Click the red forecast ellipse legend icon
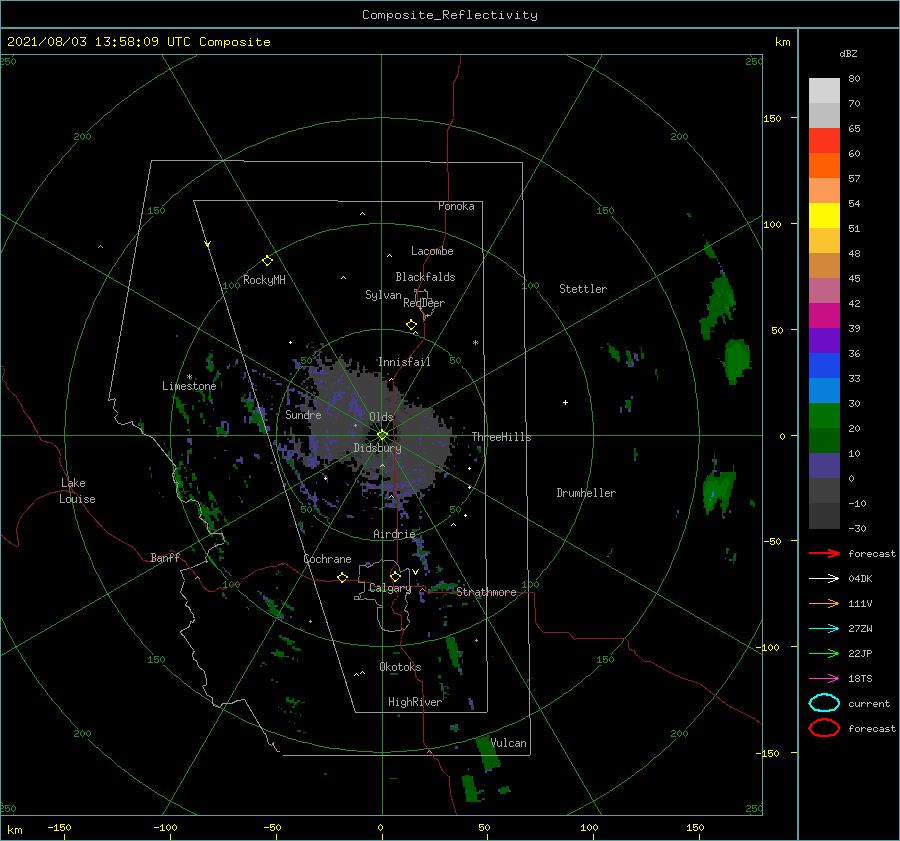Screen dimensions: 900x841 pos(824,728)
